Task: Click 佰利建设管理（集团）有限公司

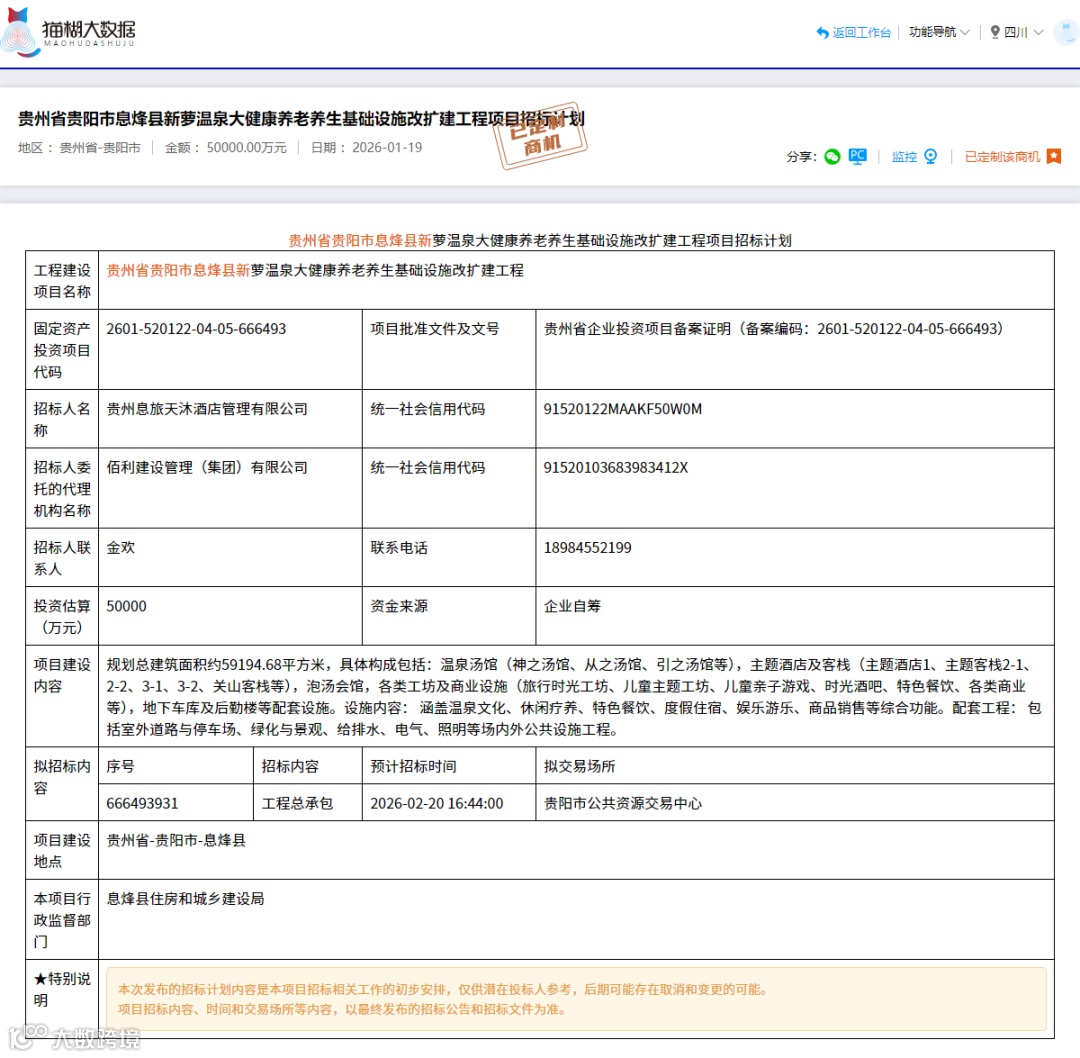Action: (207, 468)
